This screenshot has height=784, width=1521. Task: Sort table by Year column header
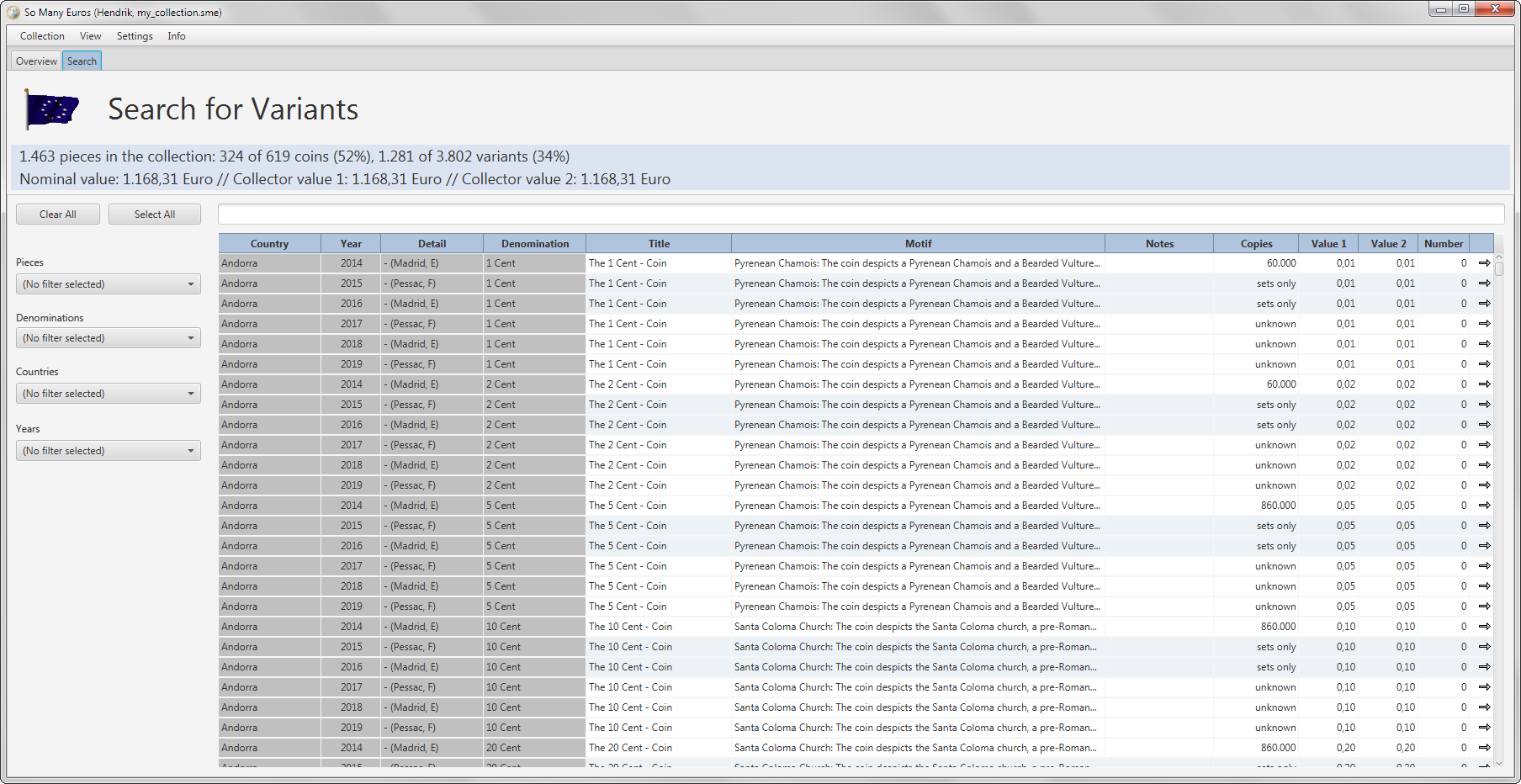click(351, 244)
